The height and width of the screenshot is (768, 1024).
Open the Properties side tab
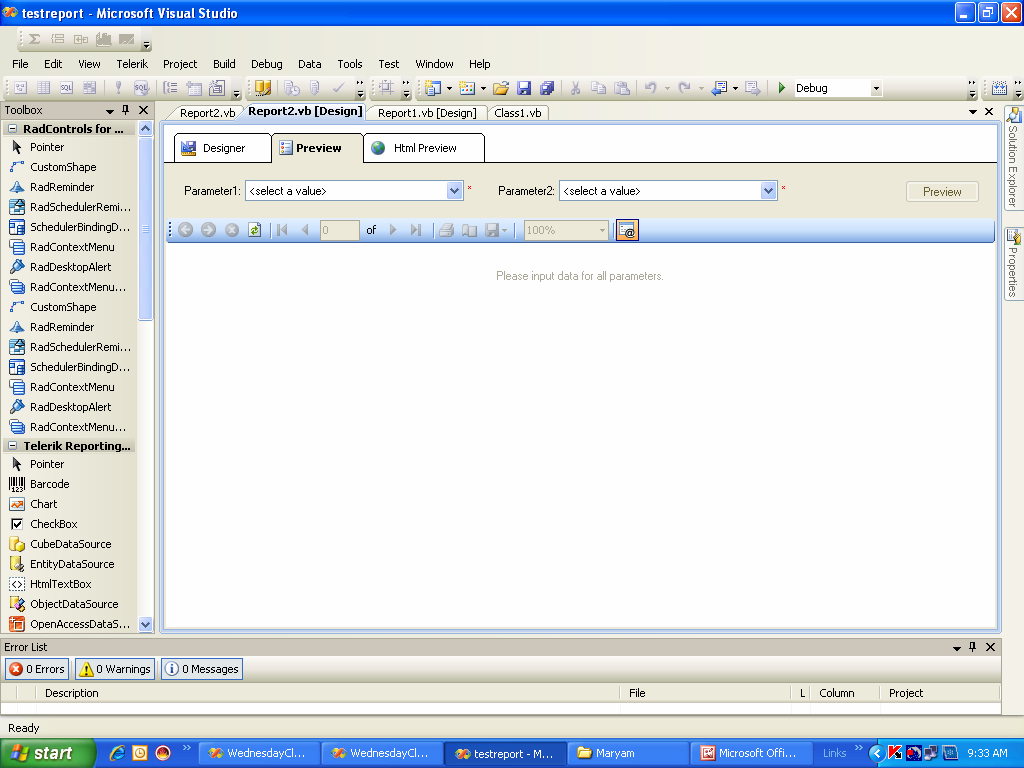(1013, 263)
